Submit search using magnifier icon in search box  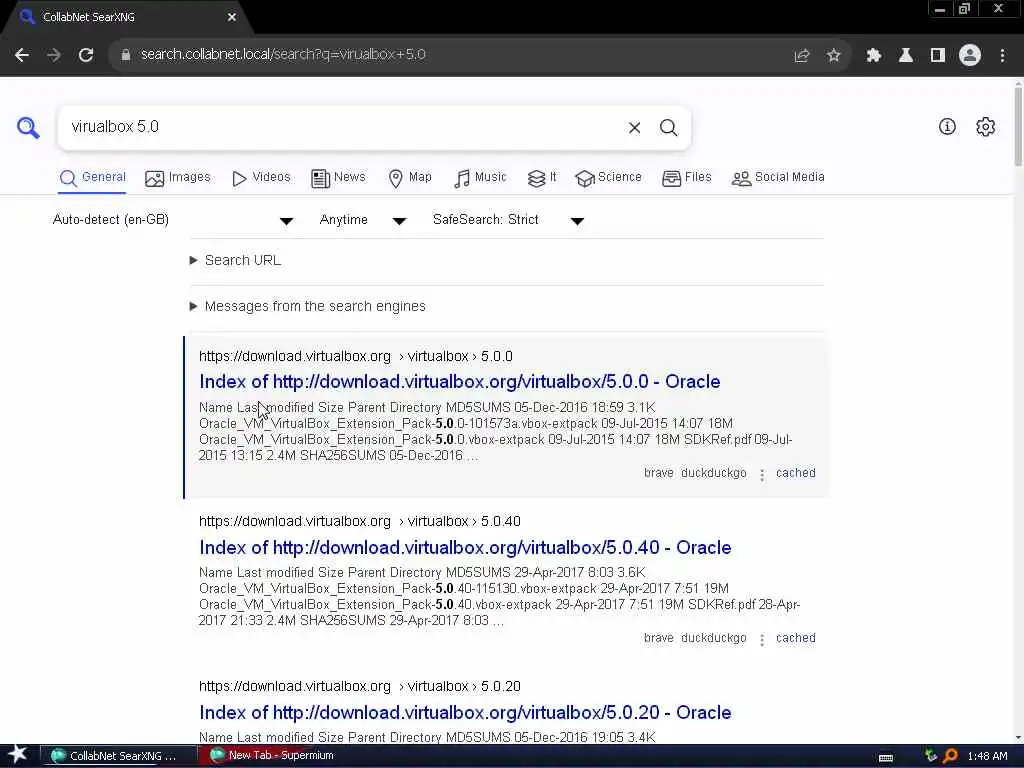coord(668,127)
